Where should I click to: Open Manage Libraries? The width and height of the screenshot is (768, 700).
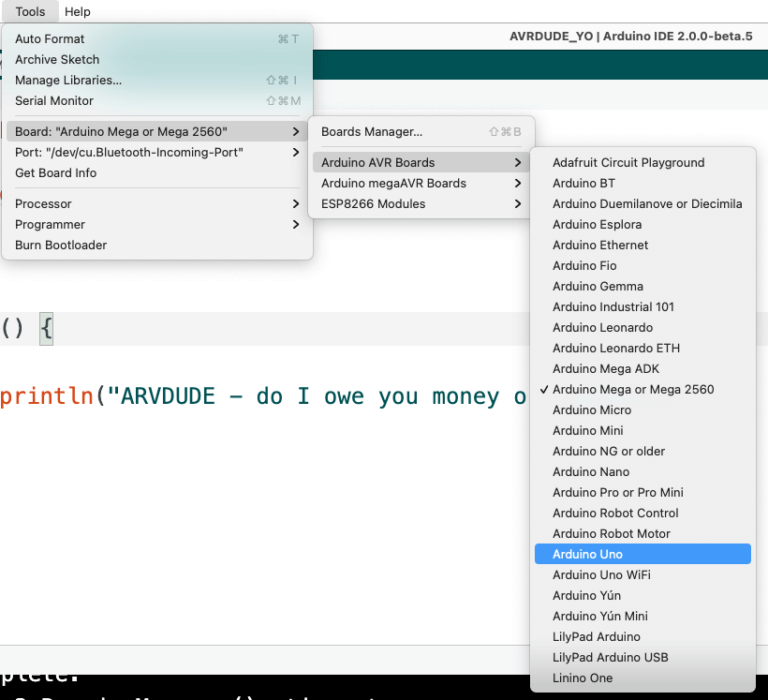157,80
